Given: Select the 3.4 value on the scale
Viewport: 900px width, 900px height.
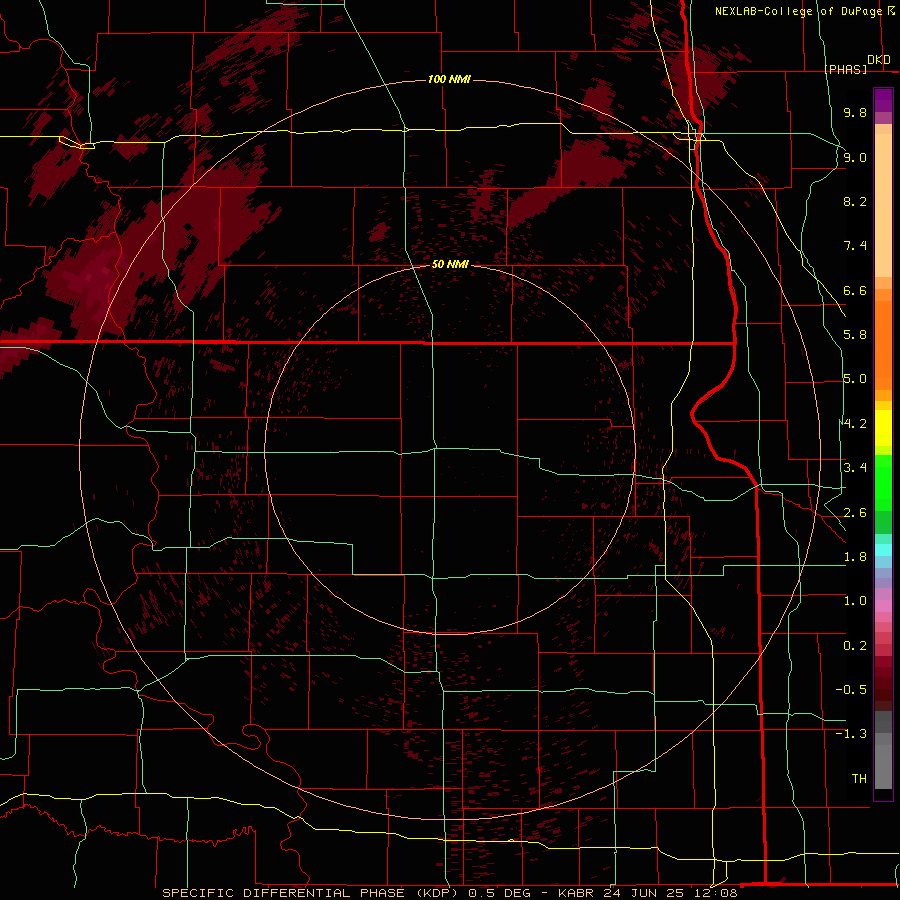Looking at the screenshot, I should pyautogui.click(x=855, y=468).
